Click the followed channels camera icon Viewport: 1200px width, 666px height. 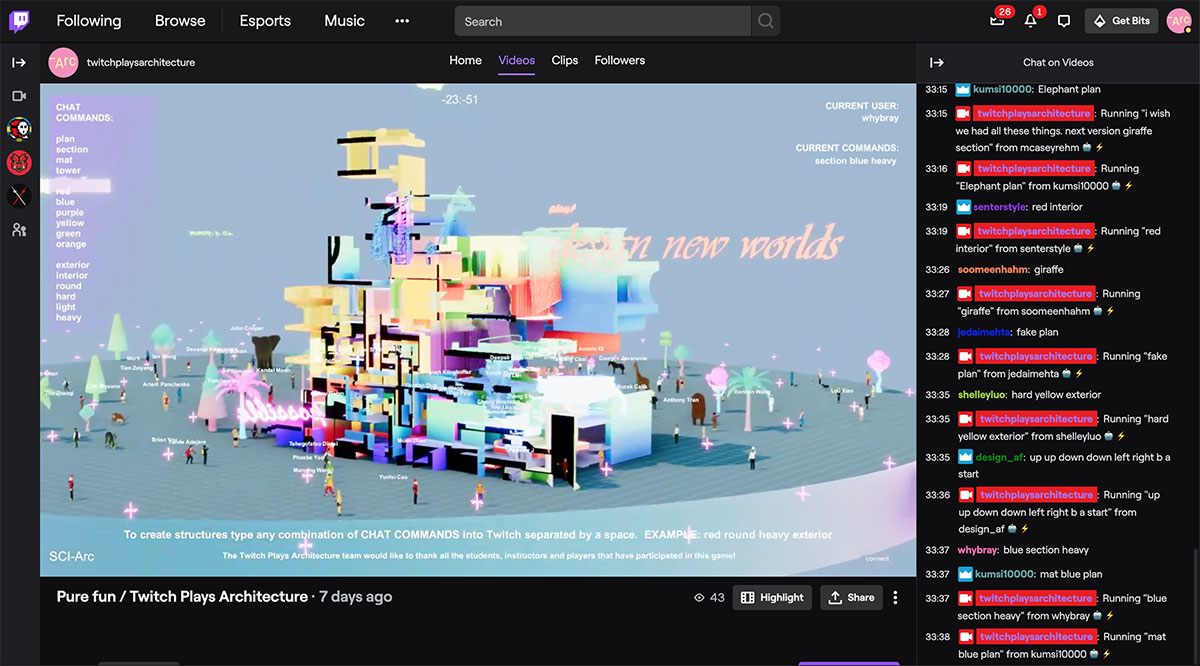click(x=19, y=96)
